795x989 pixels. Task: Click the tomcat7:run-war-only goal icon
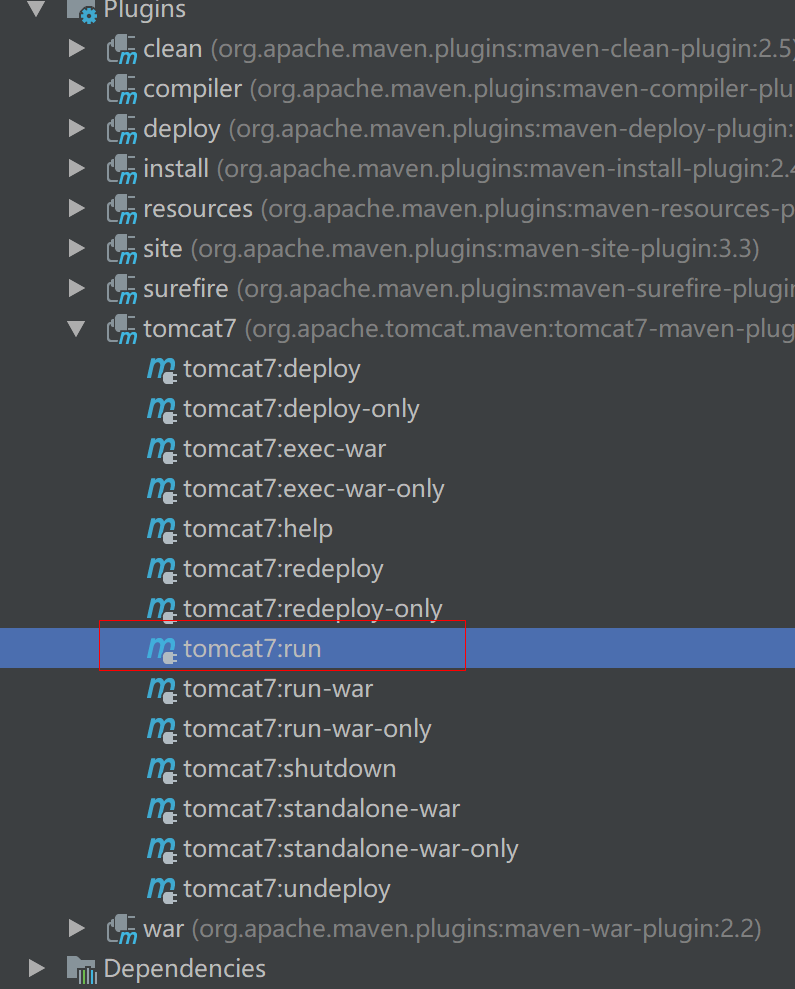(x=162, y=730)
